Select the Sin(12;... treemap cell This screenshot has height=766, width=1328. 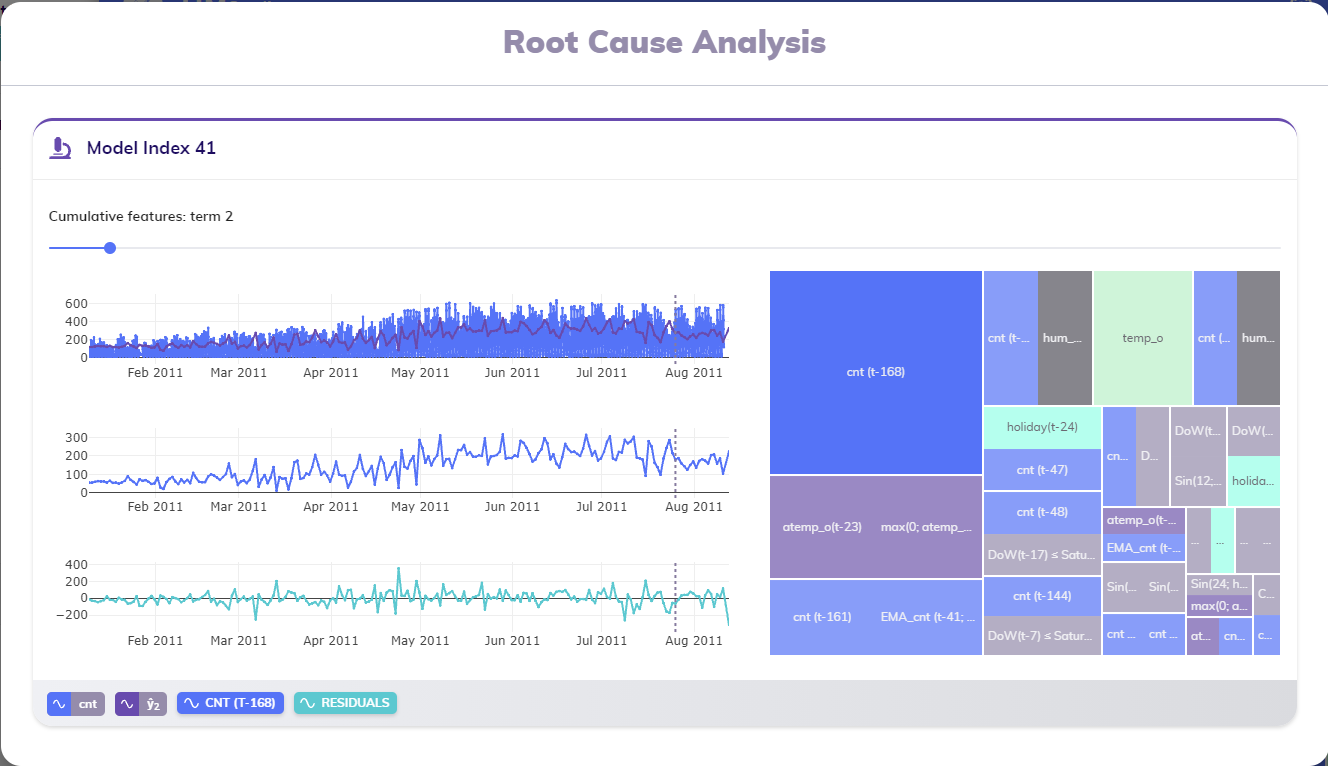click(x=1198, y=481)
